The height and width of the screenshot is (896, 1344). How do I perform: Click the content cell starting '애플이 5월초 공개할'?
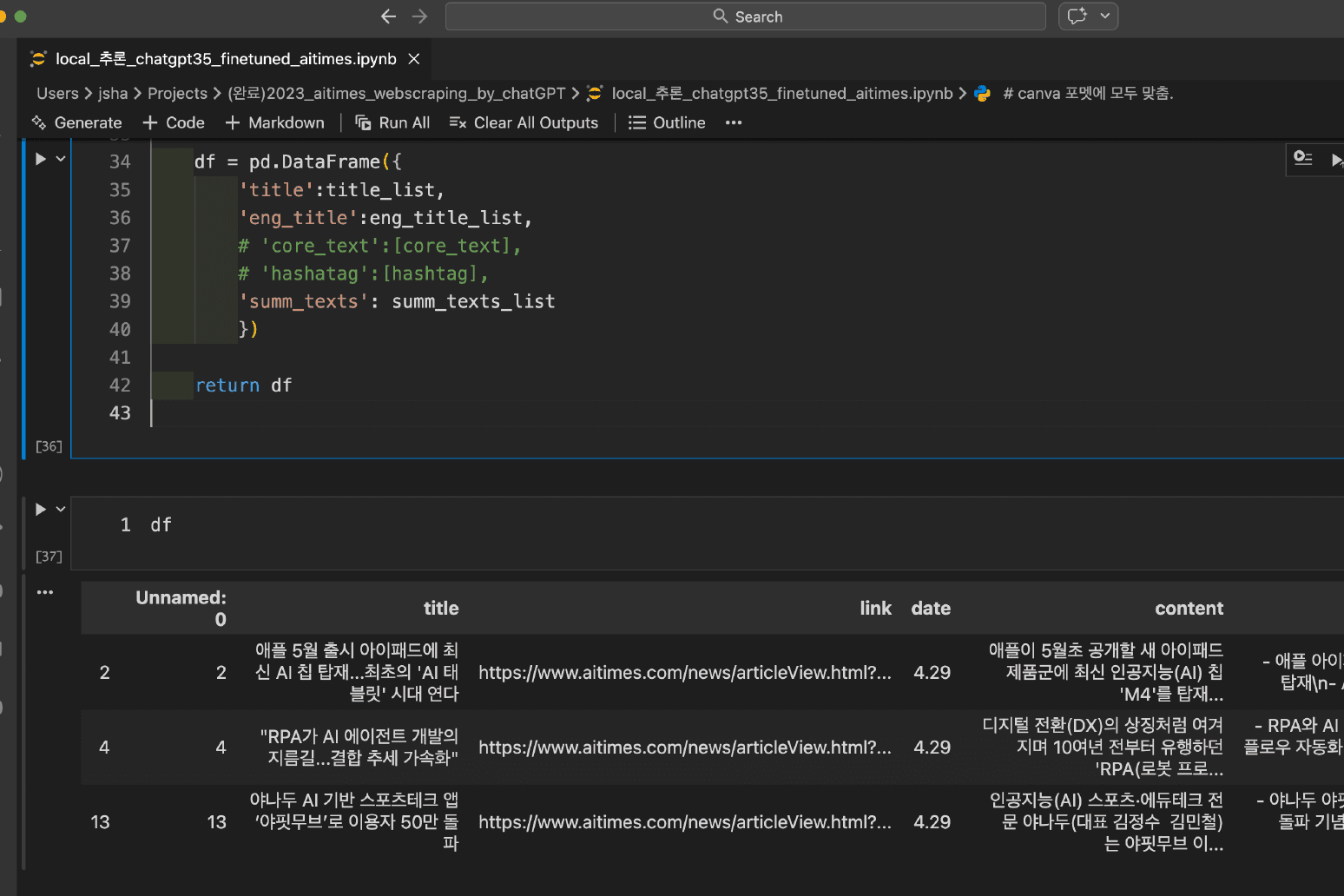tap(1105, 673)
